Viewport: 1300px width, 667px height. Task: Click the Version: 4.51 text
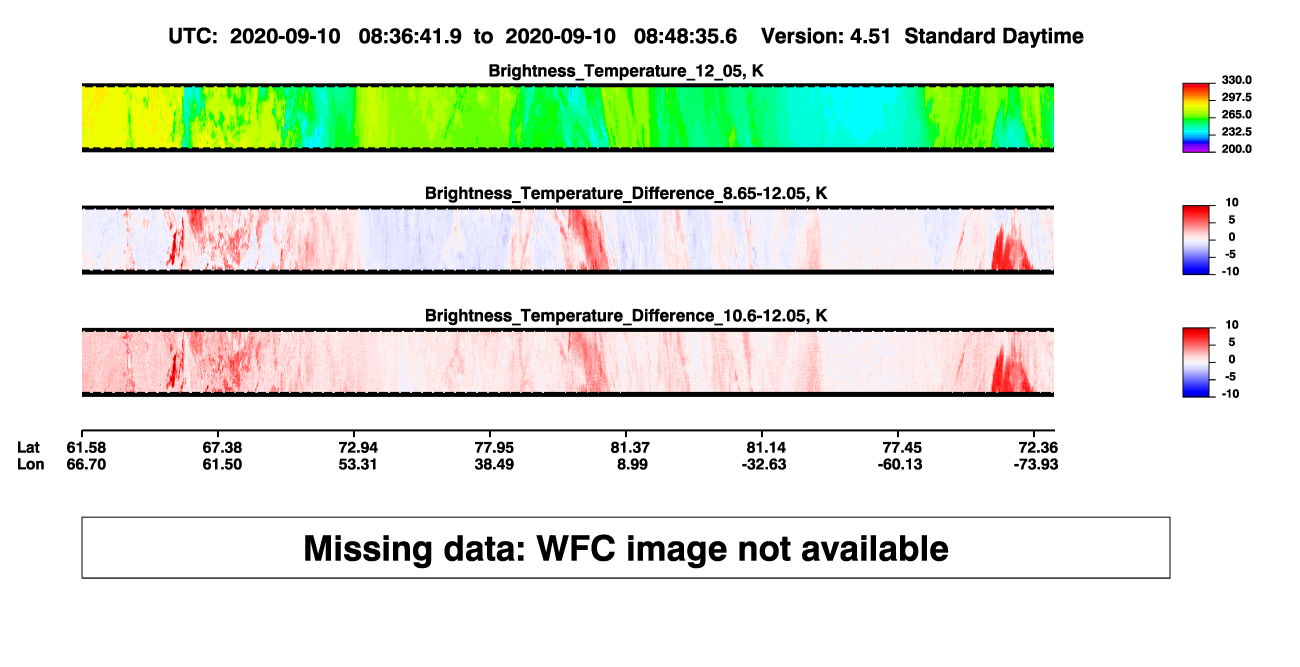[x=828, y=36]
